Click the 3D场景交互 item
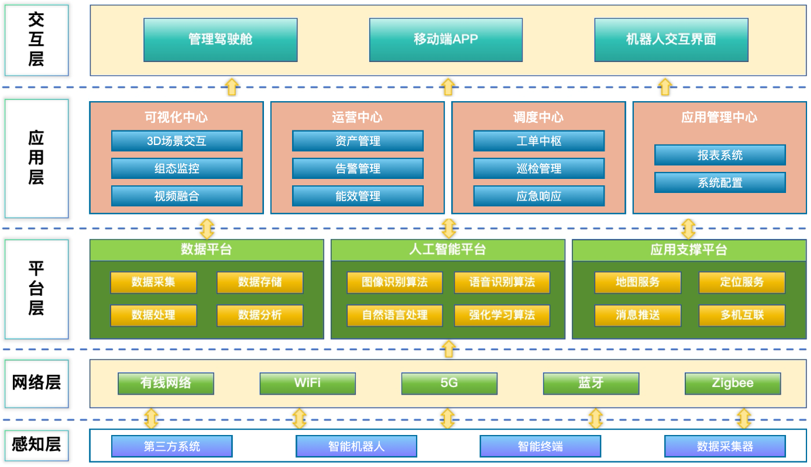This screenshot has height=467, width=811. (177, 141)
